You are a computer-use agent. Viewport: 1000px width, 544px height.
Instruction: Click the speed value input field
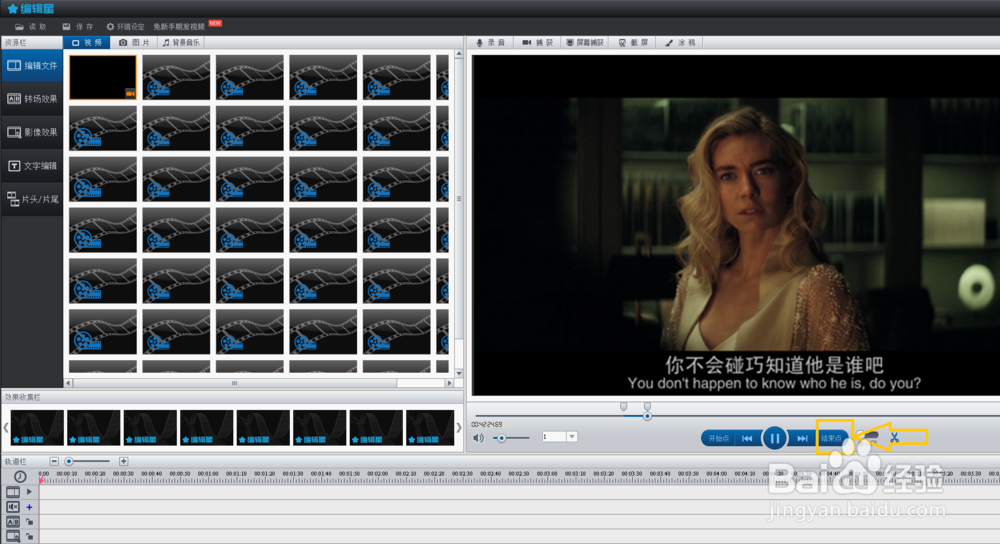tap(554, 437)
